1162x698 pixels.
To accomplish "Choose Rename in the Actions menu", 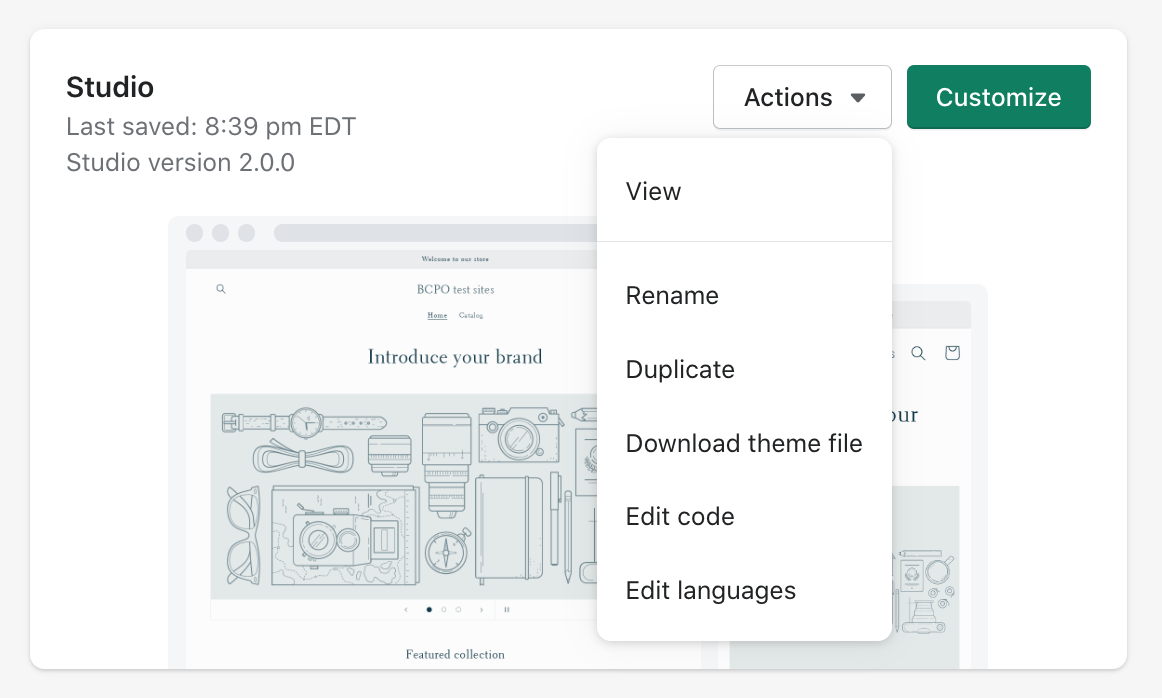I will [744, 296].
